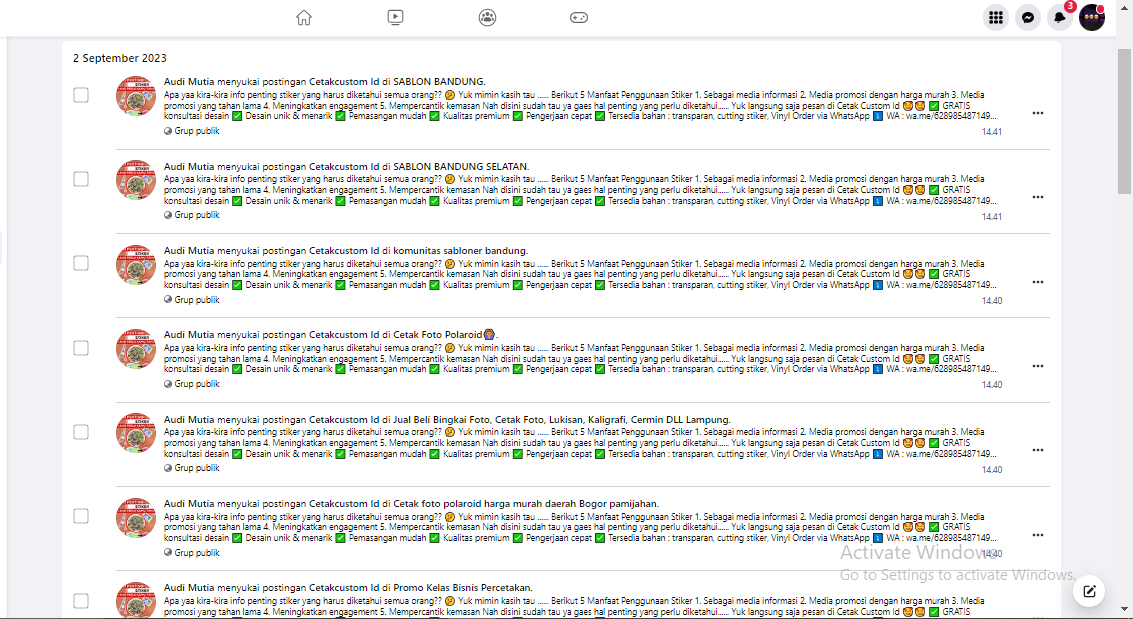Viewport: 1133px width, 619px height.
Task: Open title link ending komunitas sabloner bandung.
Action: point(345,251)
